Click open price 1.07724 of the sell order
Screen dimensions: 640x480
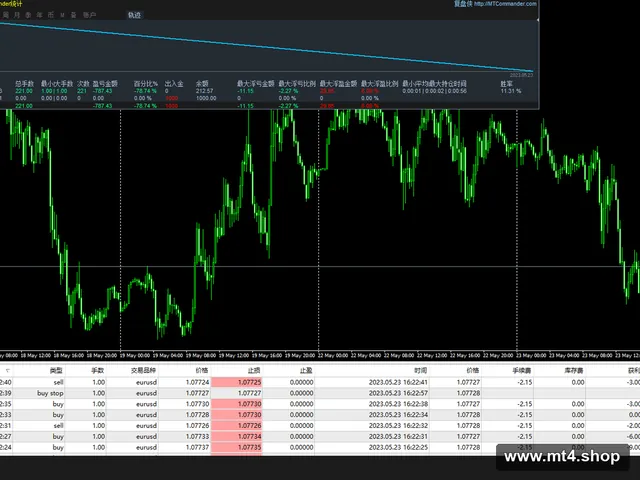(x=197, y=382)
